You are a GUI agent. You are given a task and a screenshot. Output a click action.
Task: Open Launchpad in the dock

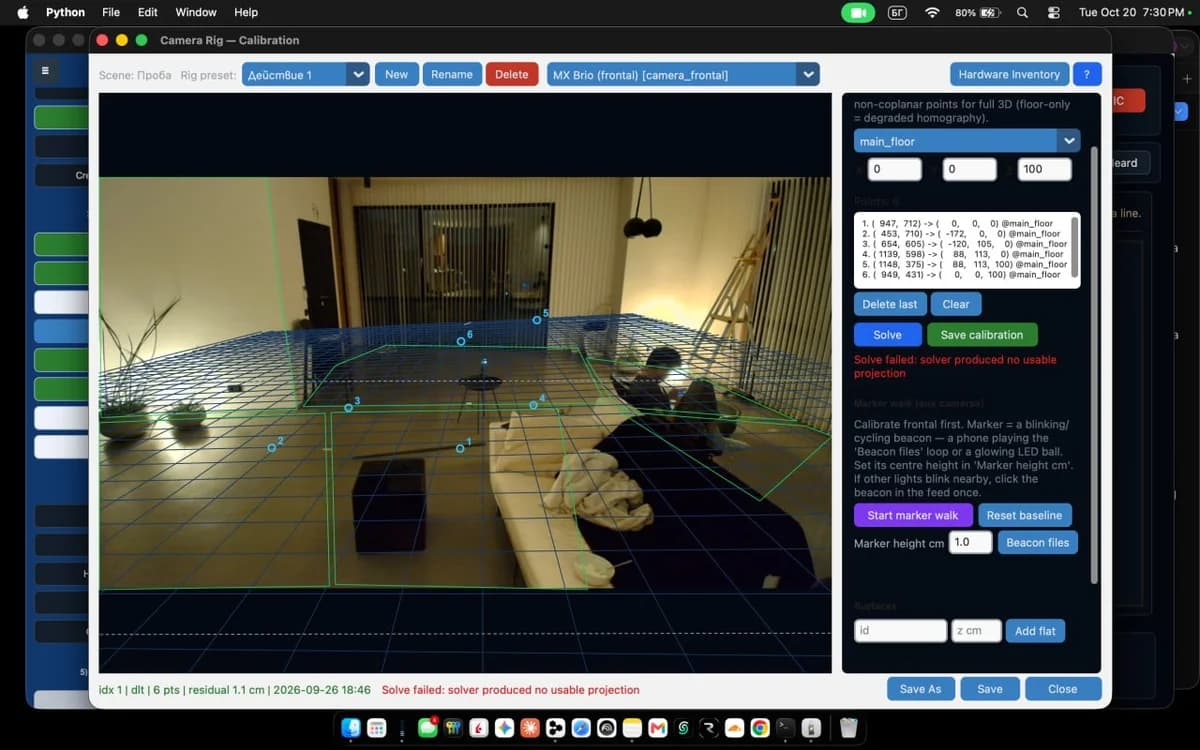(x=377, y=728)
